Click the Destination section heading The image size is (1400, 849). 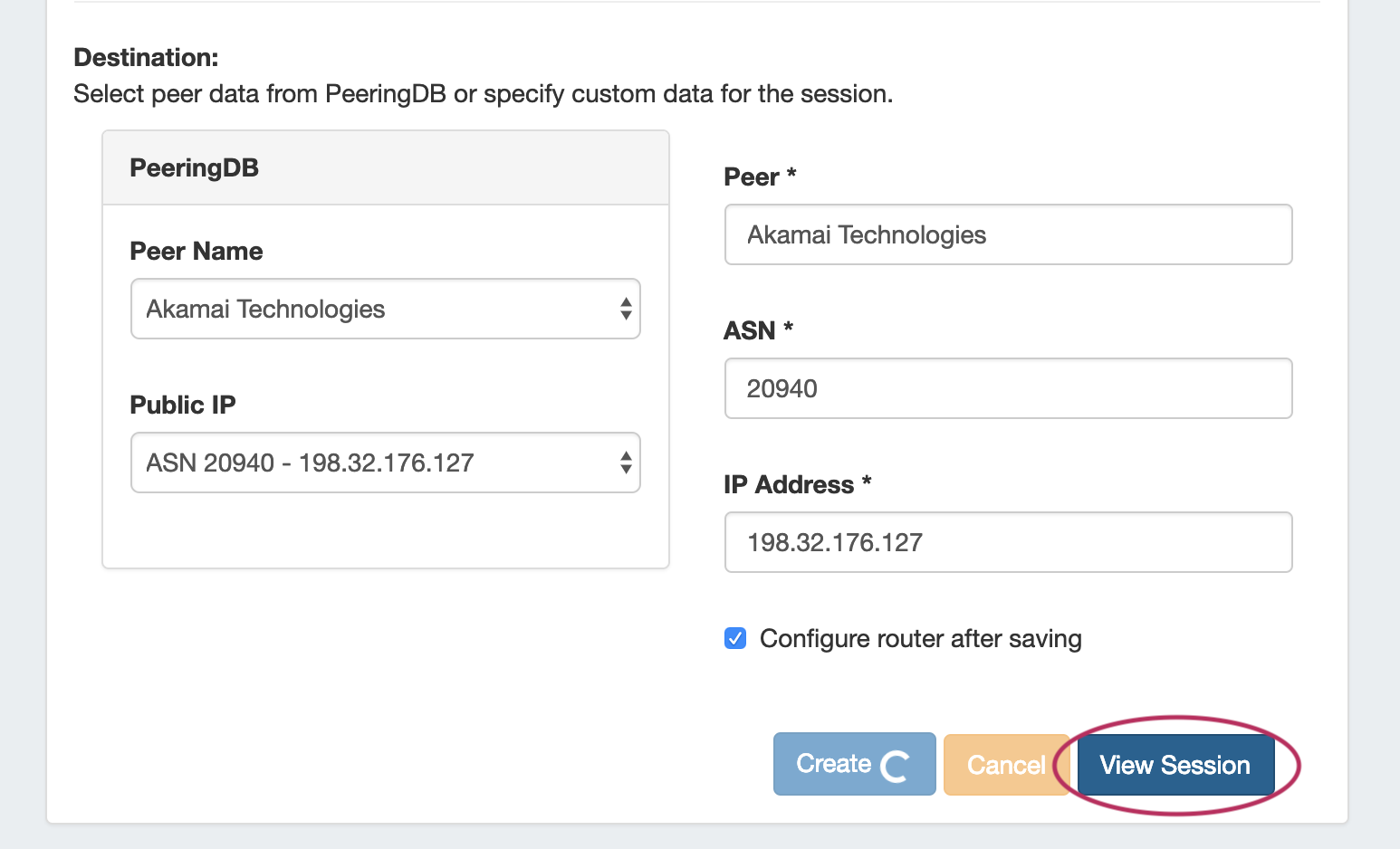[146, 57]
